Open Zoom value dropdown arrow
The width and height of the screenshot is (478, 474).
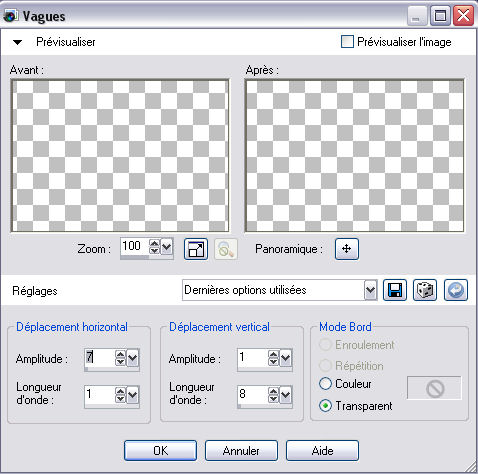(x=166, y=247)
